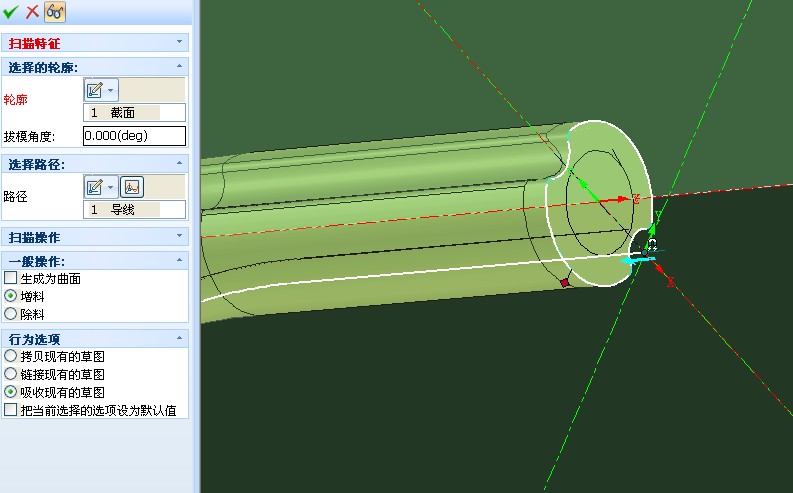
Task: Click the 拔模角度 input field
Action: pos(134,136)
